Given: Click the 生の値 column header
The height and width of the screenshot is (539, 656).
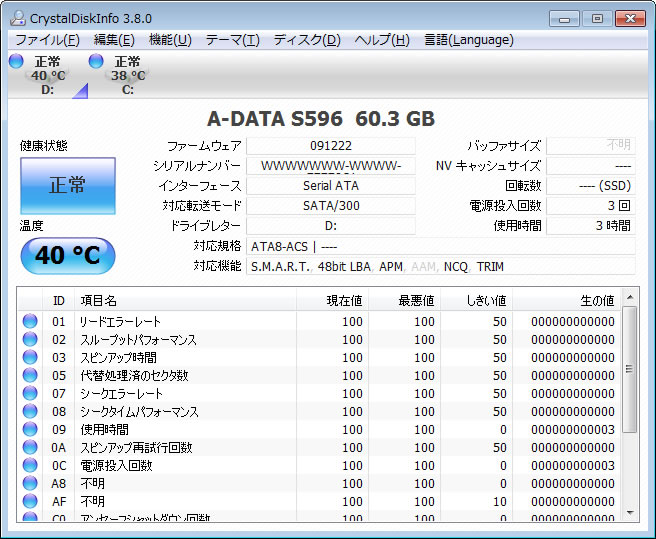Looking at the screenshot, I should pyautogui.click(x=566, y=300).
